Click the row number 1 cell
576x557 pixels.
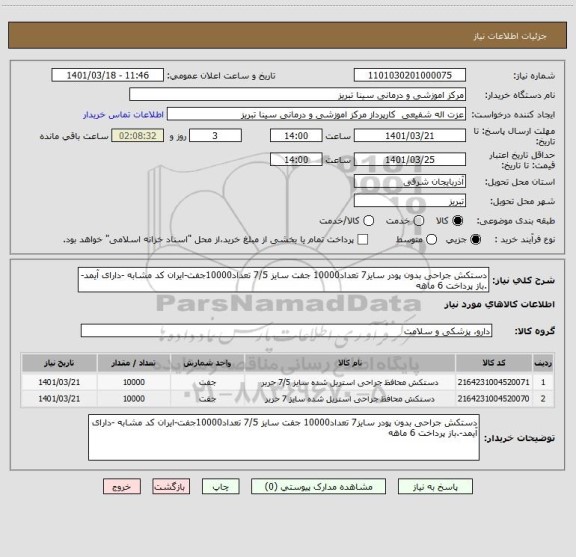543,382
